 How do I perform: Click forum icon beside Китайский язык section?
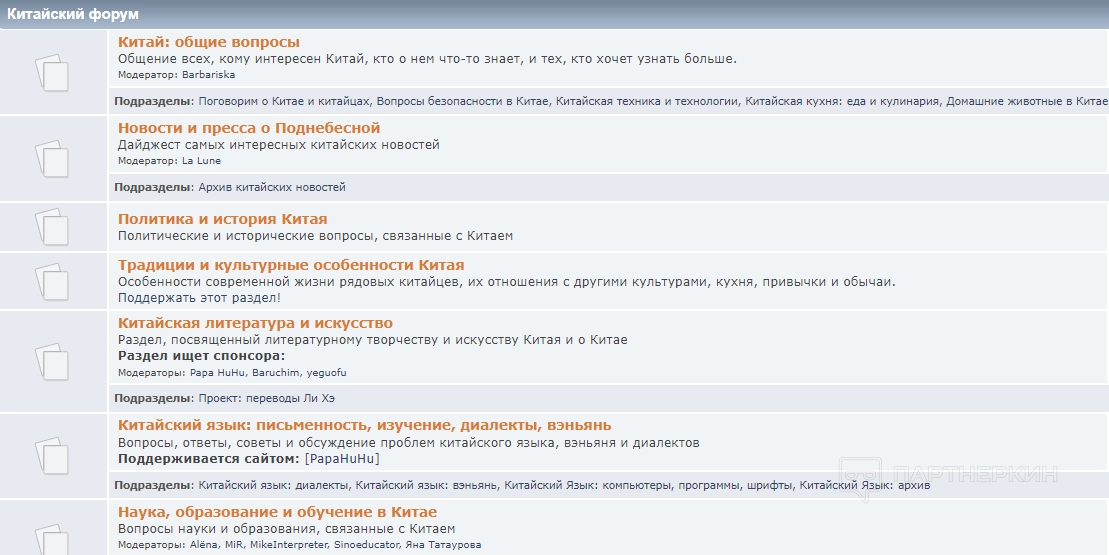tap(53, 455)
